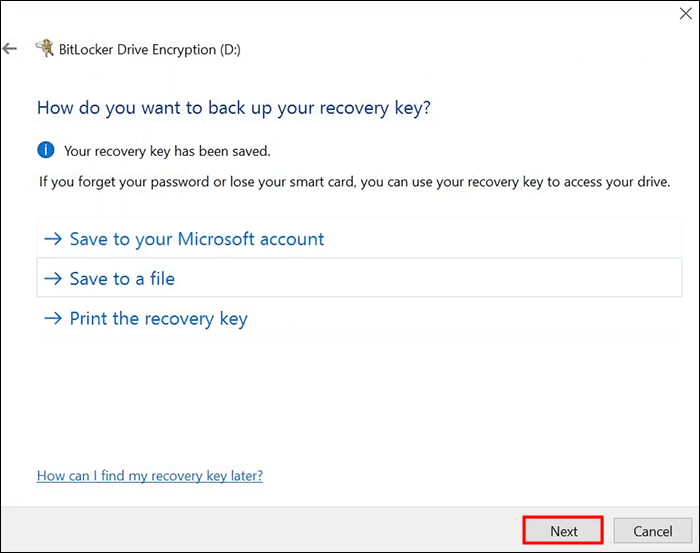This screenshot has height=553, width=700.
Task: Click the blue information icon
Action: (x=45, y=151)
